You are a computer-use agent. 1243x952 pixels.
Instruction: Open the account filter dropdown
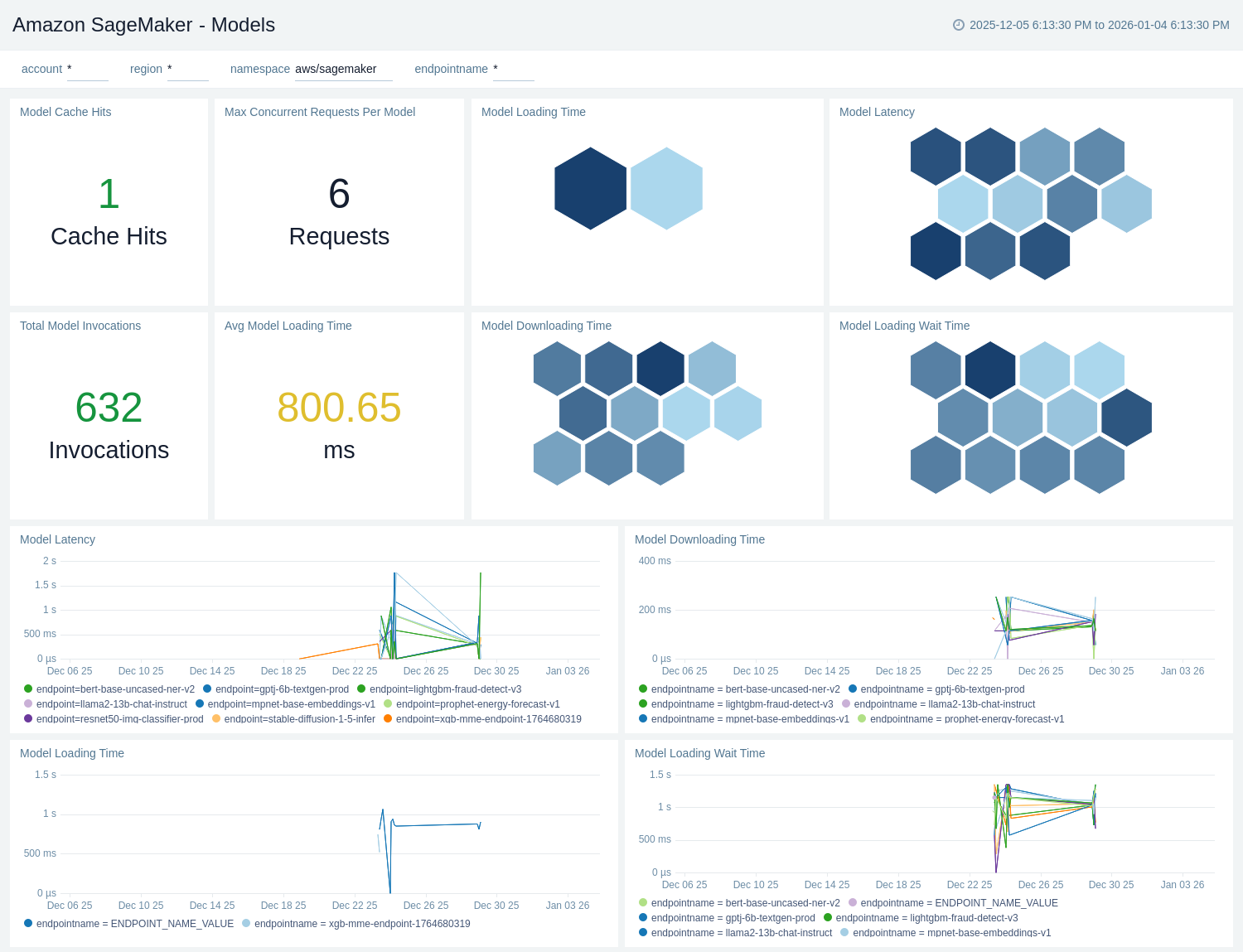click(x=87, y=70)
